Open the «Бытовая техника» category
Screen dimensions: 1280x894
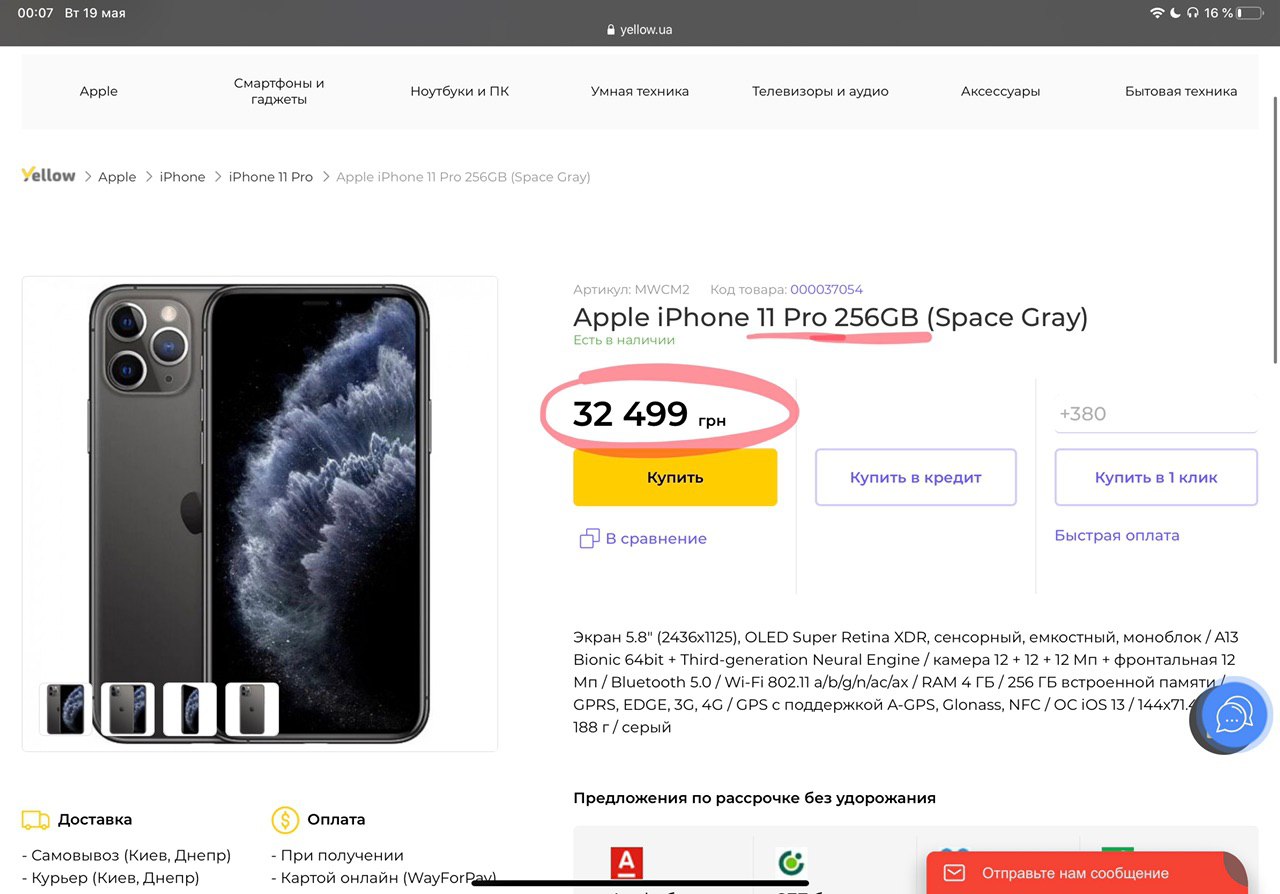(1180, 91)
